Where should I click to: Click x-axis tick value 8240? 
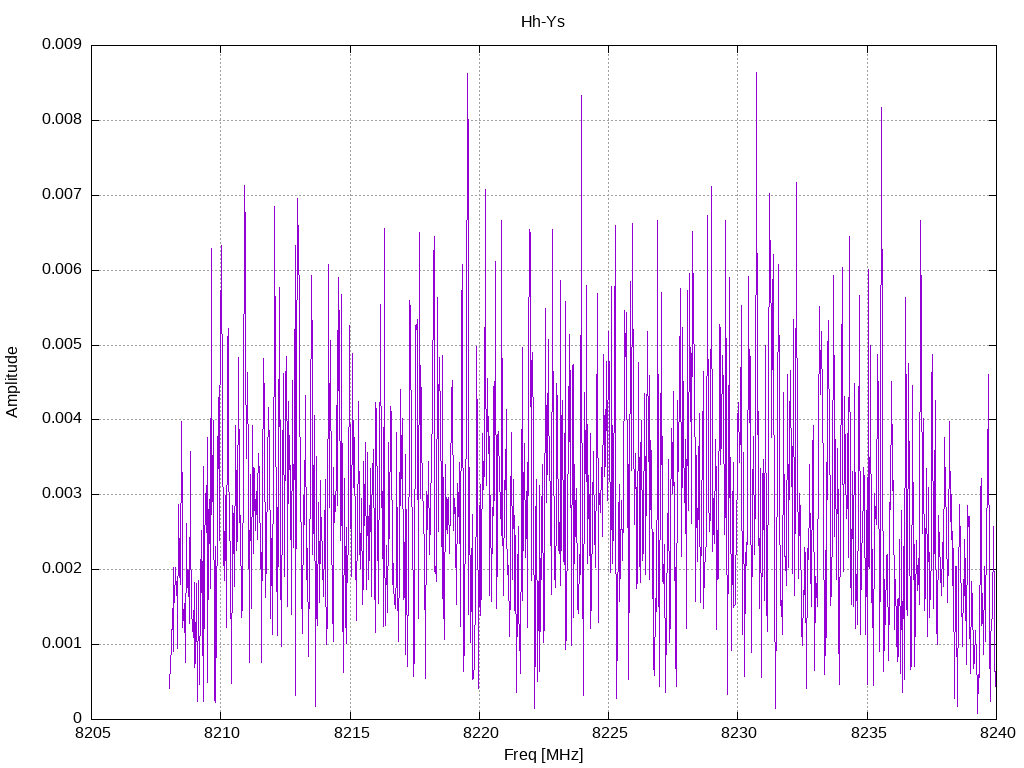point(998,733)
